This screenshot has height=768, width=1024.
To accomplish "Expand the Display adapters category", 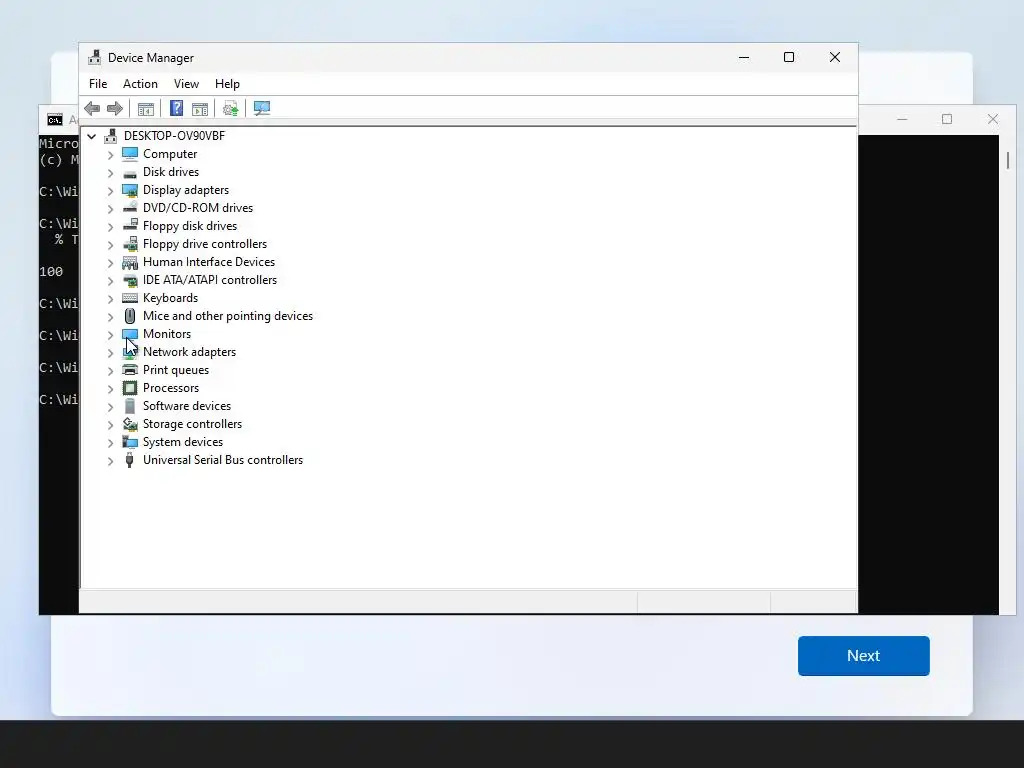I will point(110,191).
